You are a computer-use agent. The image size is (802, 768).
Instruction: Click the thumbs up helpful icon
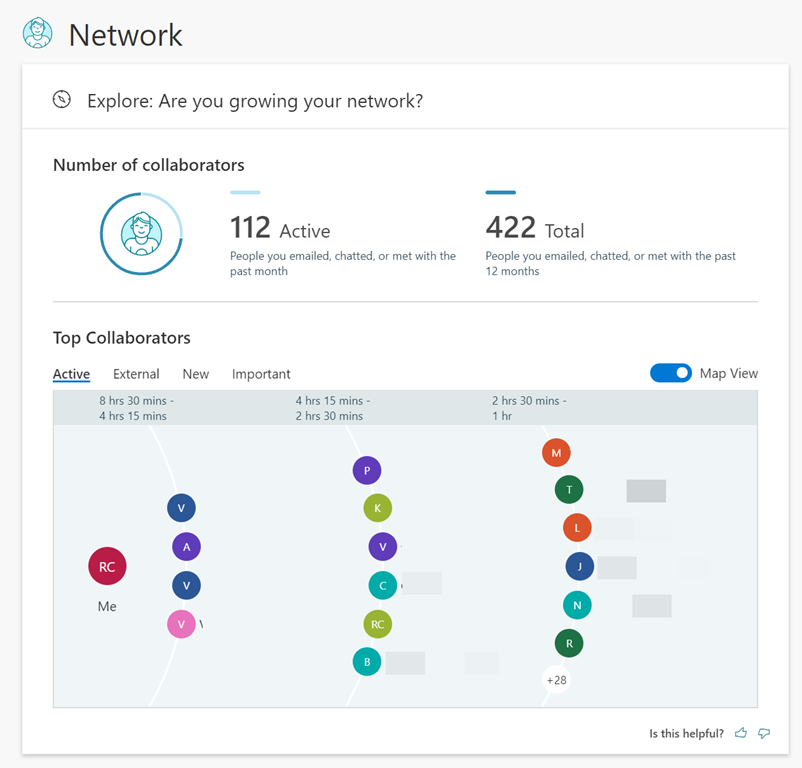point(741,733)
